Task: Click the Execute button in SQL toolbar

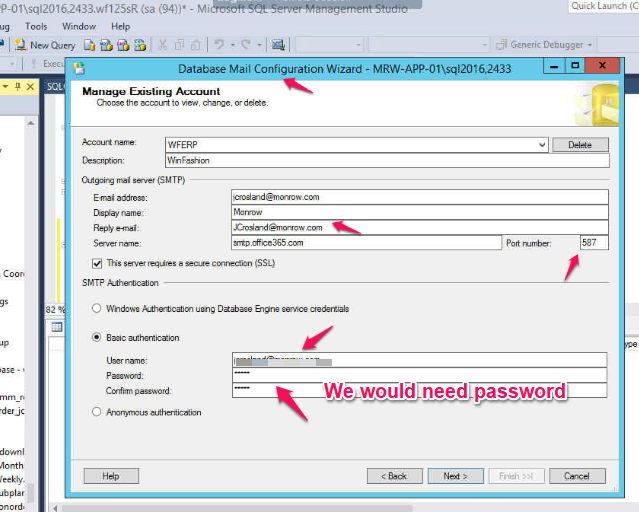Action: point(48,64)
